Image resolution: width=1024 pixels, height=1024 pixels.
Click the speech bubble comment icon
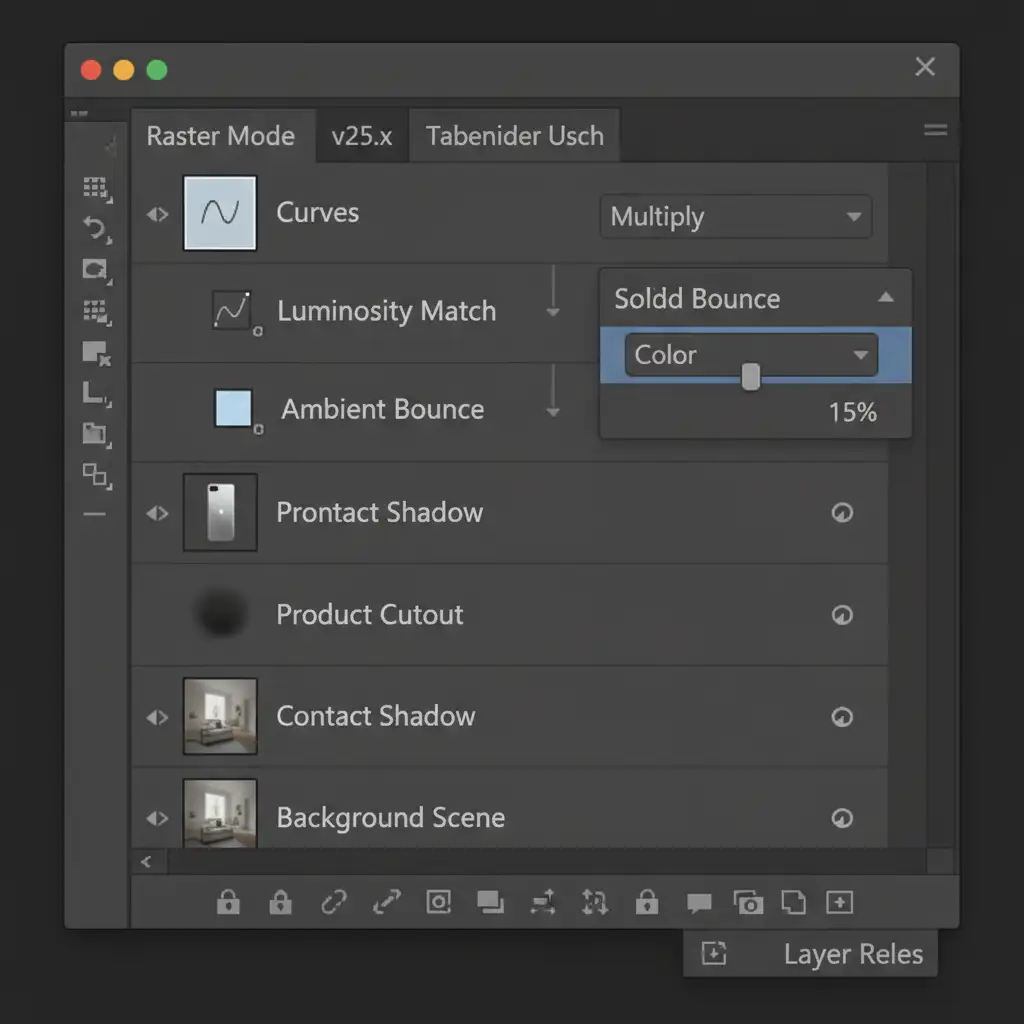point(699,903)
